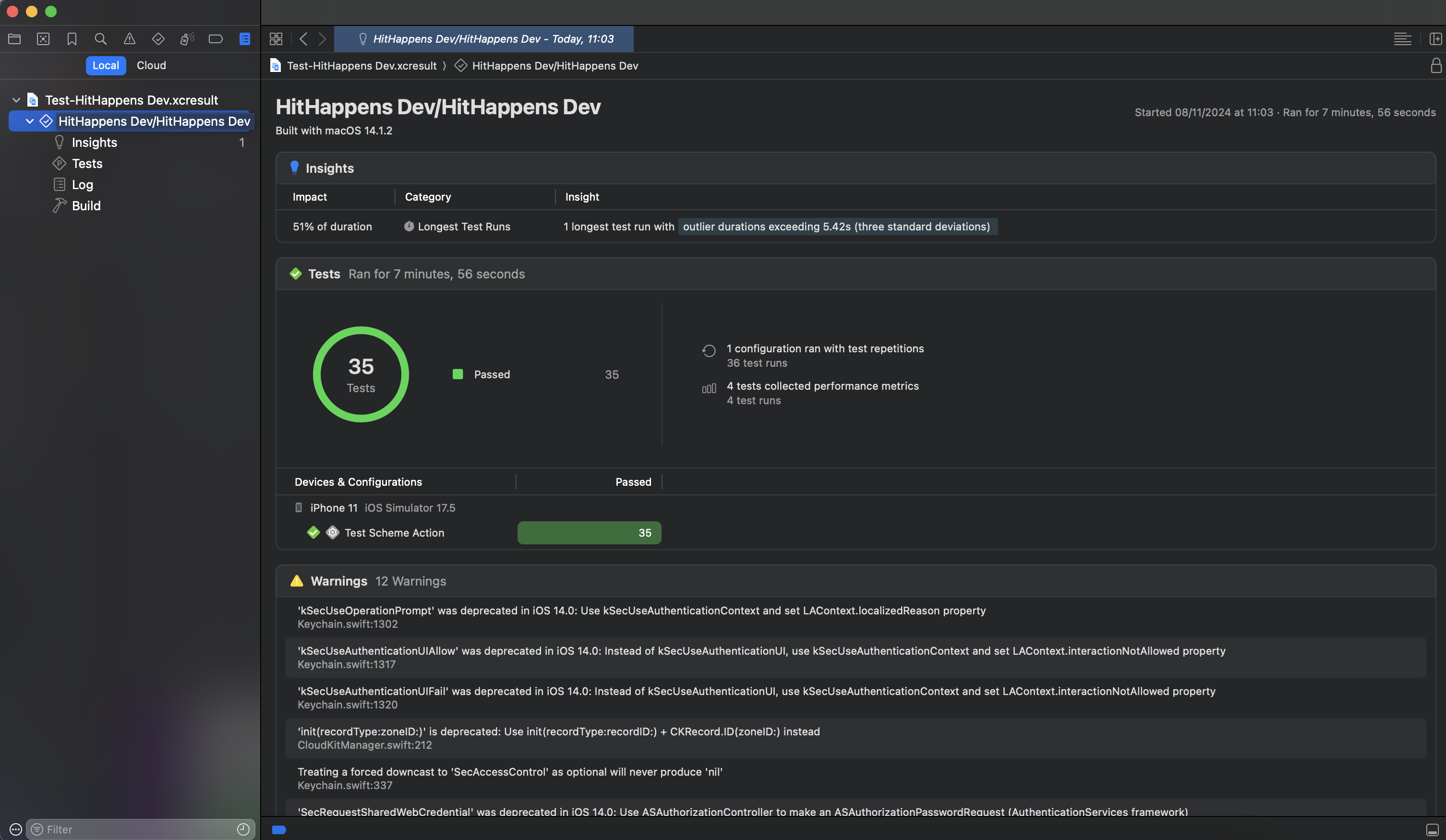Click the green passed 35 progress bar
The width and height of the screenshot is (1446, 840).
[x=589, y=532]
